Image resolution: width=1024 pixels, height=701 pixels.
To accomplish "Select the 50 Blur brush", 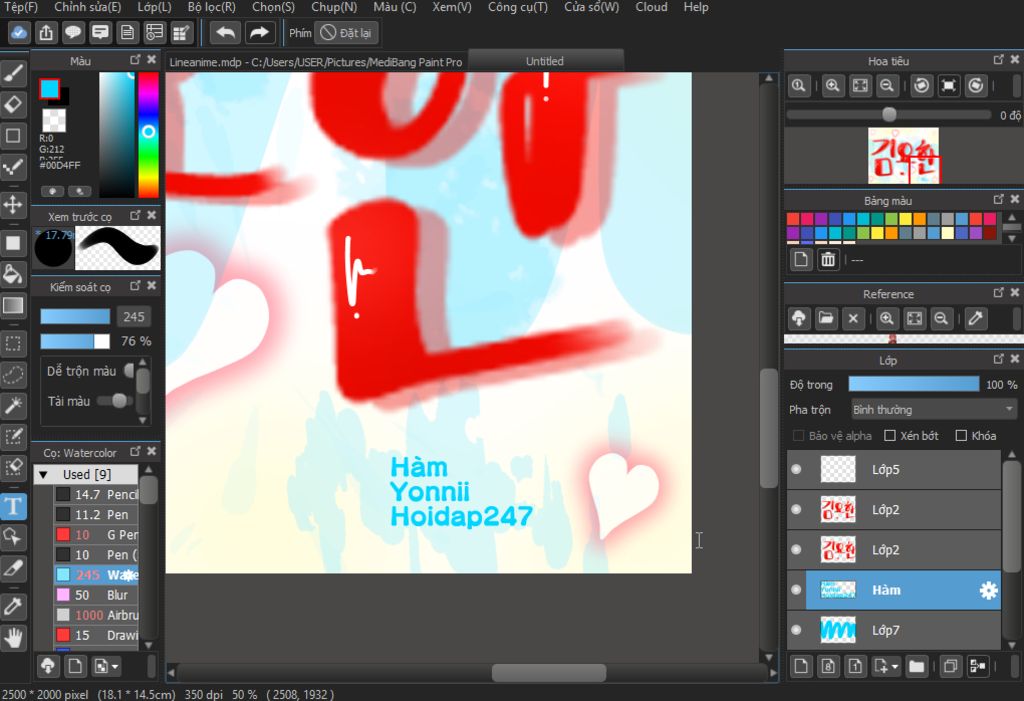I will (96, 595).
